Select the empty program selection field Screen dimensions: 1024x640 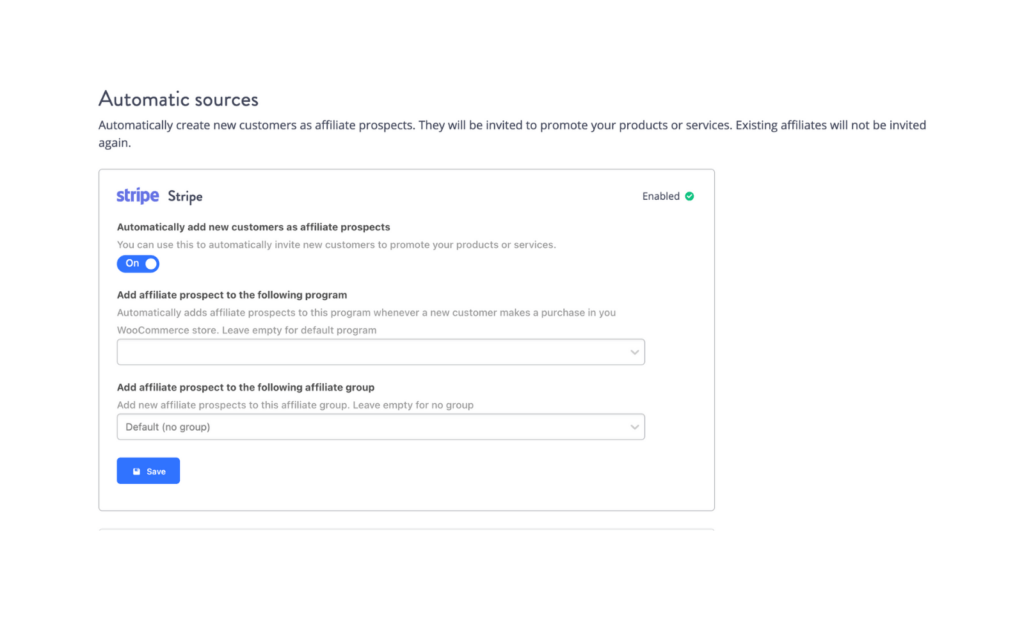coord(380,351)
